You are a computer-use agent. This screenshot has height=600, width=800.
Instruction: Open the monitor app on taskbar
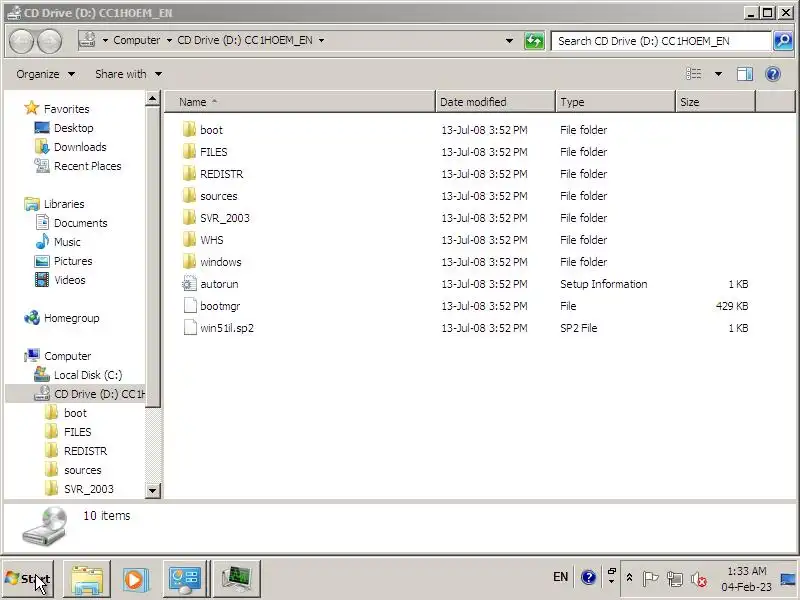point(236,579)
